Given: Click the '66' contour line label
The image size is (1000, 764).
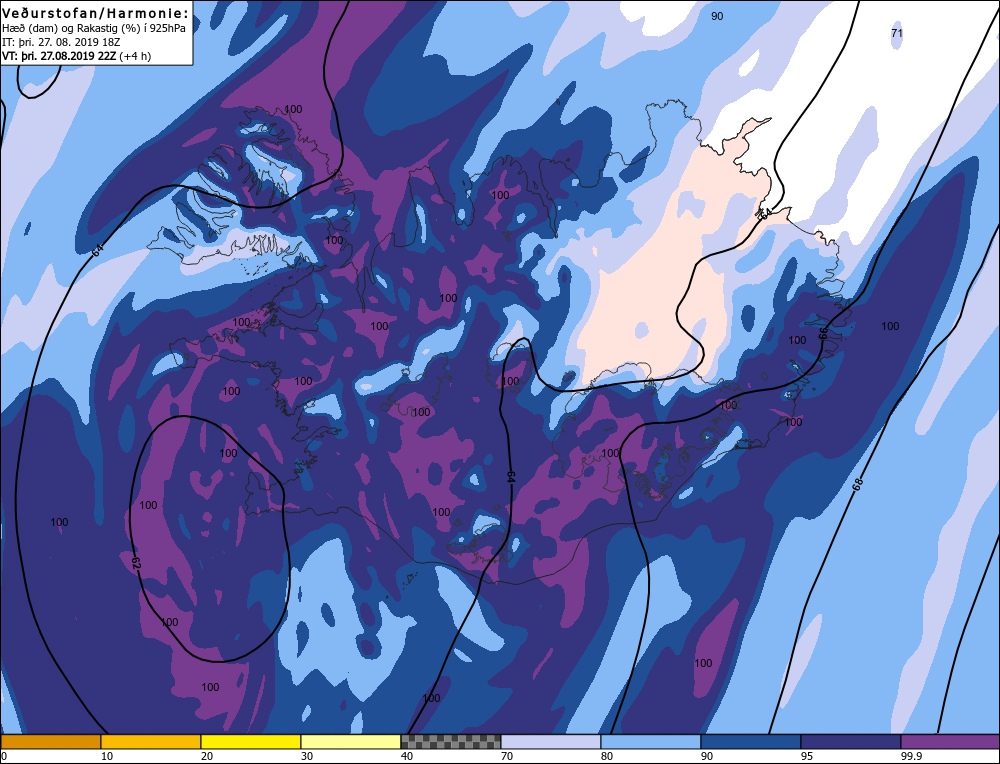Looking at the screenshot, I should tap(823, 334).
